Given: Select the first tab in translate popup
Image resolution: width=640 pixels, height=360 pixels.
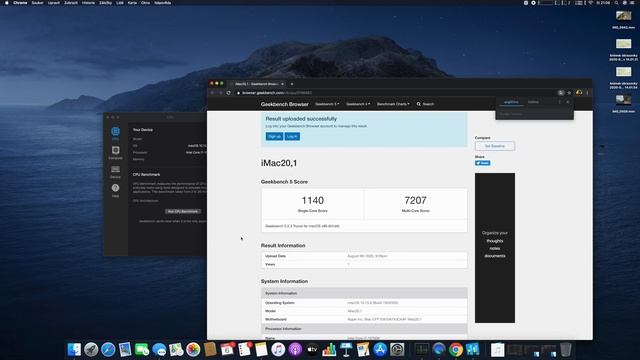Looking at the screenshot, I should click(511, 102).
